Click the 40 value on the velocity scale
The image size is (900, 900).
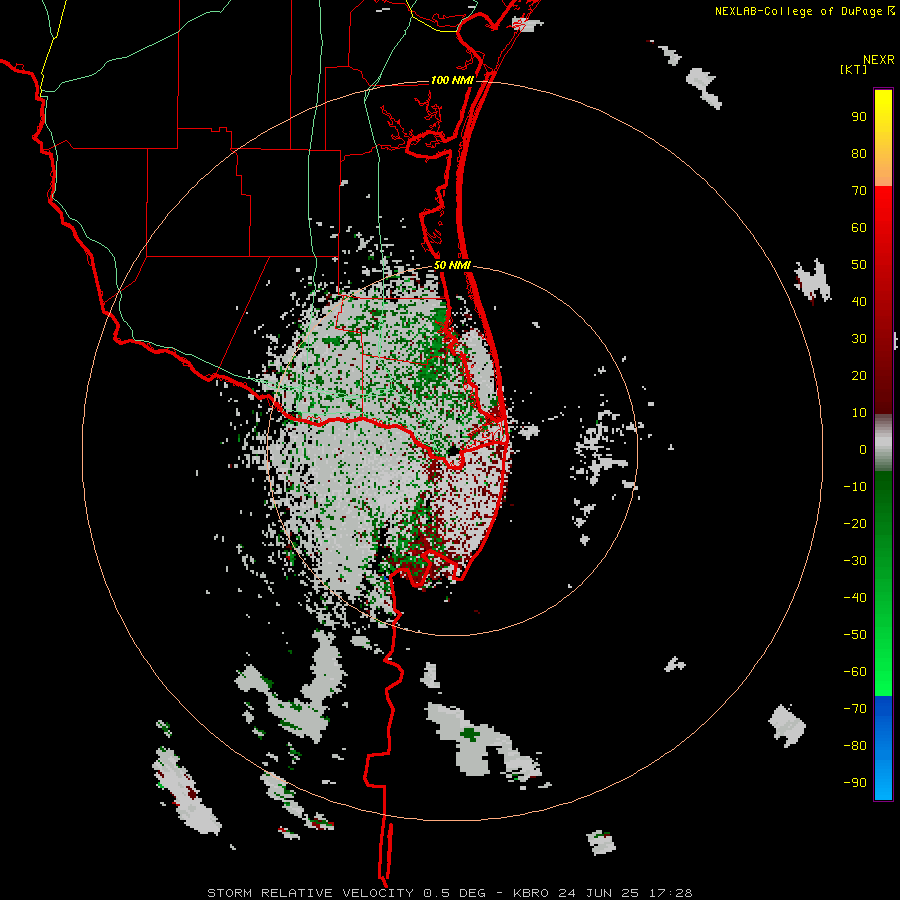(x=859, y=301)
